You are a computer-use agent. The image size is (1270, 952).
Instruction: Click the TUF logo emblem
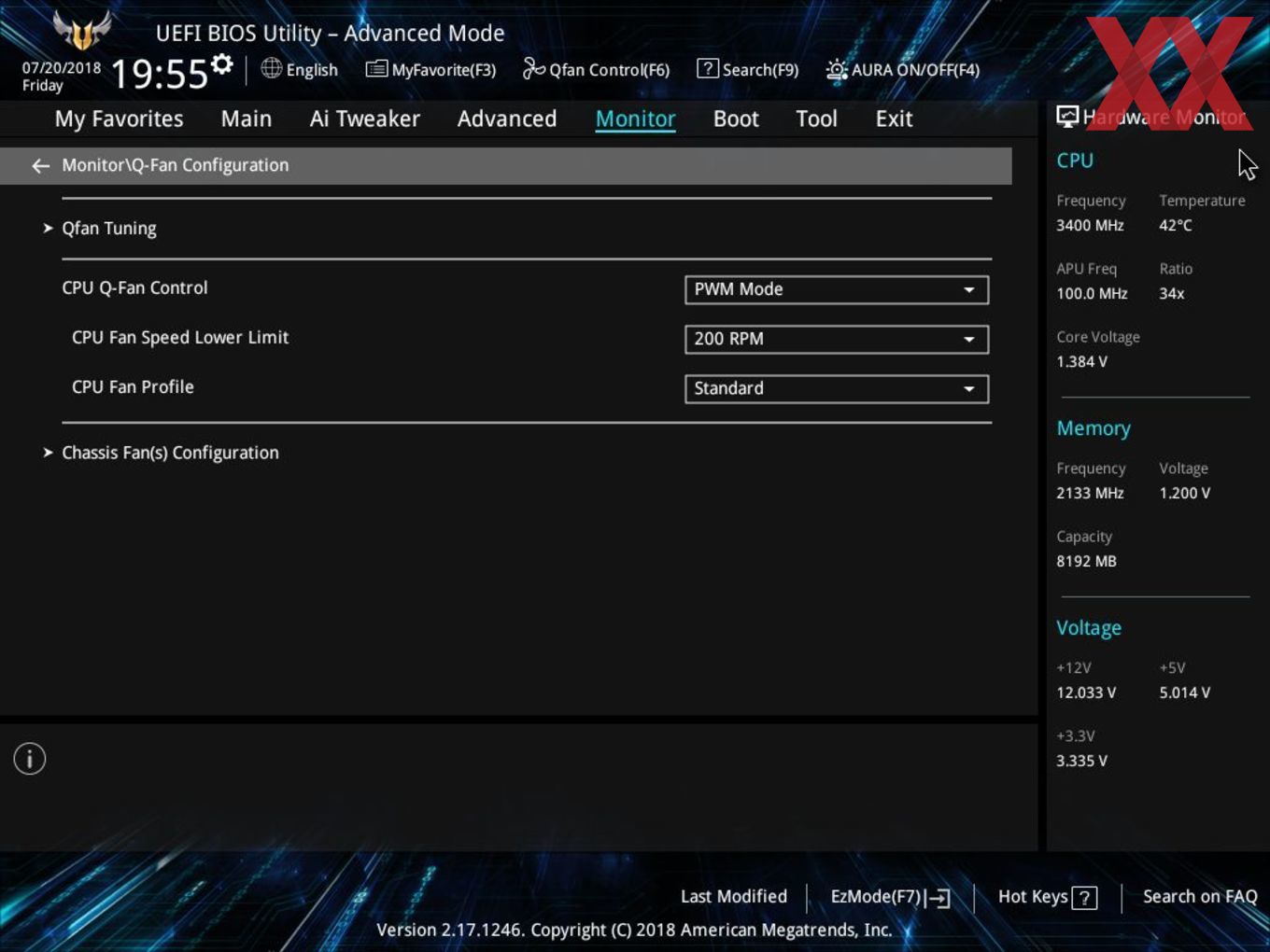point(82,31)
